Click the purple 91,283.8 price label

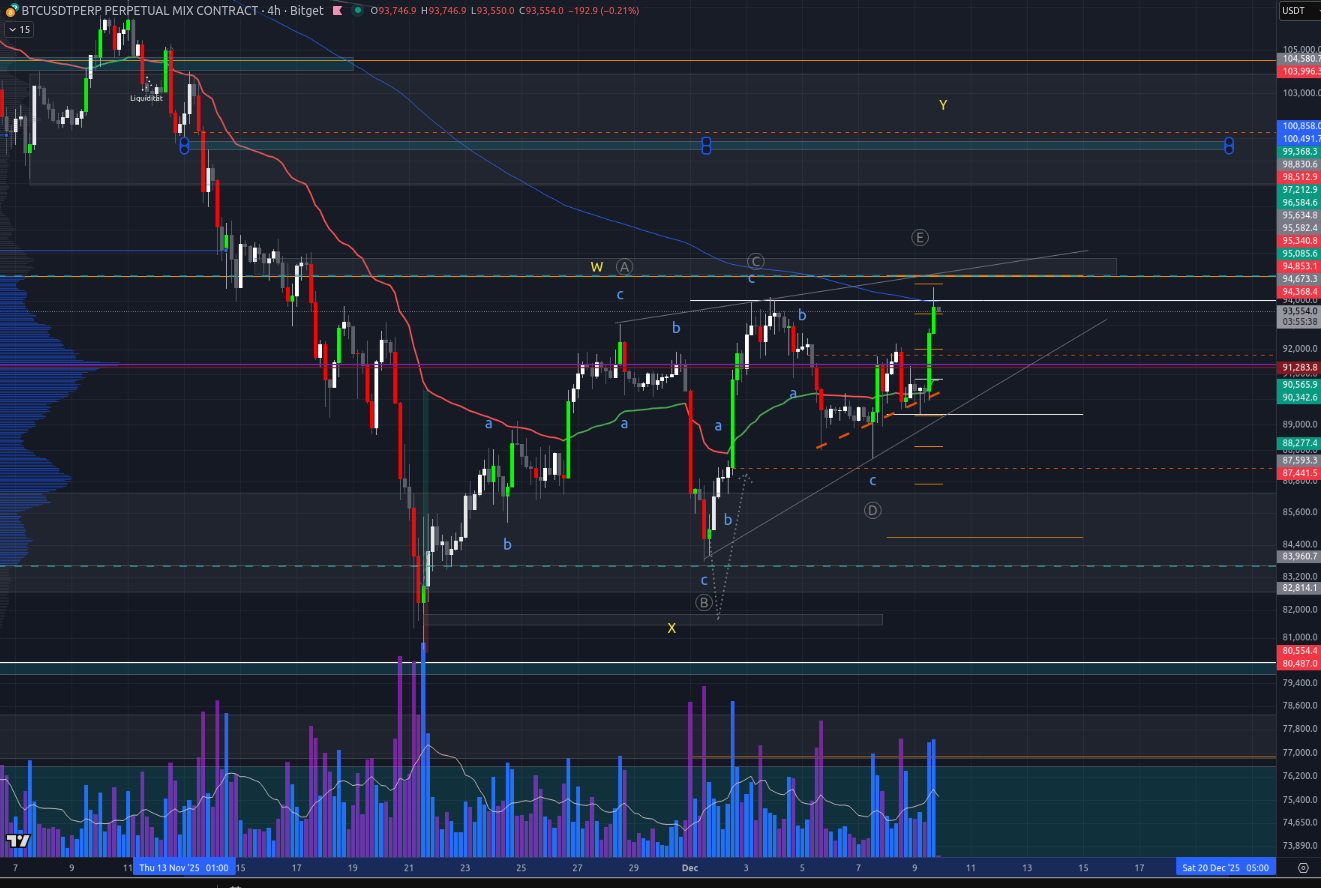click(1299, 369)
